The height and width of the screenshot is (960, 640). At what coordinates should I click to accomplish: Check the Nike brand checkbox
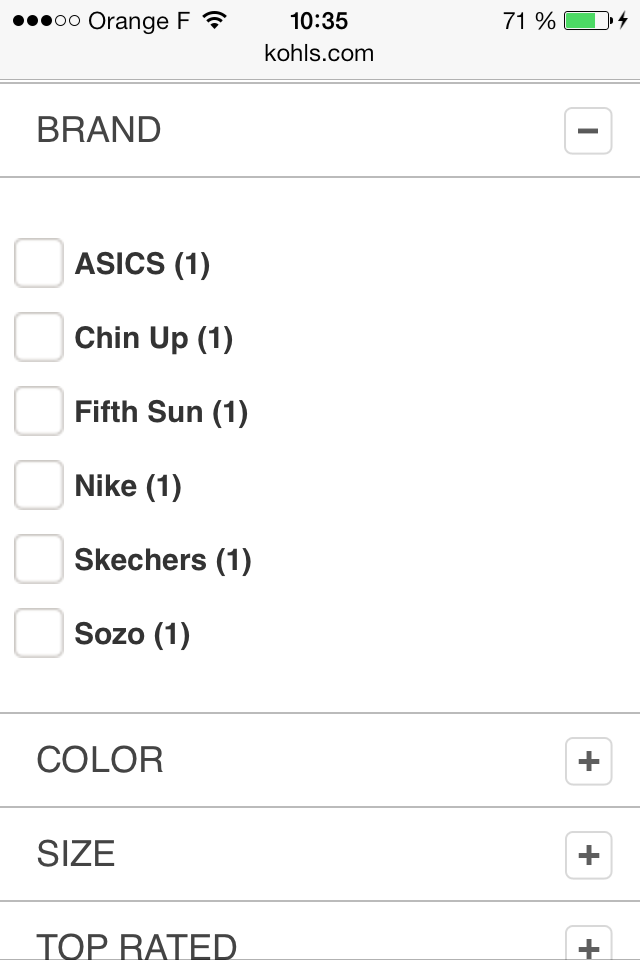[x=38, y=485]
